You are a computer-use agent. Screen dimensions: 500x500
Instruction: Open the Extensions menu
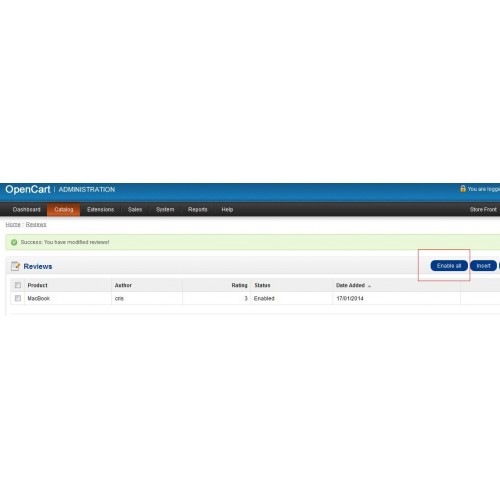pyautogui.click(x=100, y=209)
